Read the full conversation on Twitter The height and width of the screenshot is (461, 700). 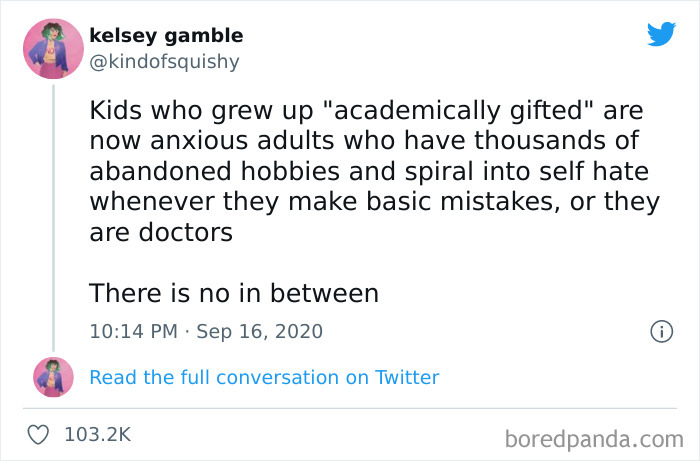tap(264, 377)
